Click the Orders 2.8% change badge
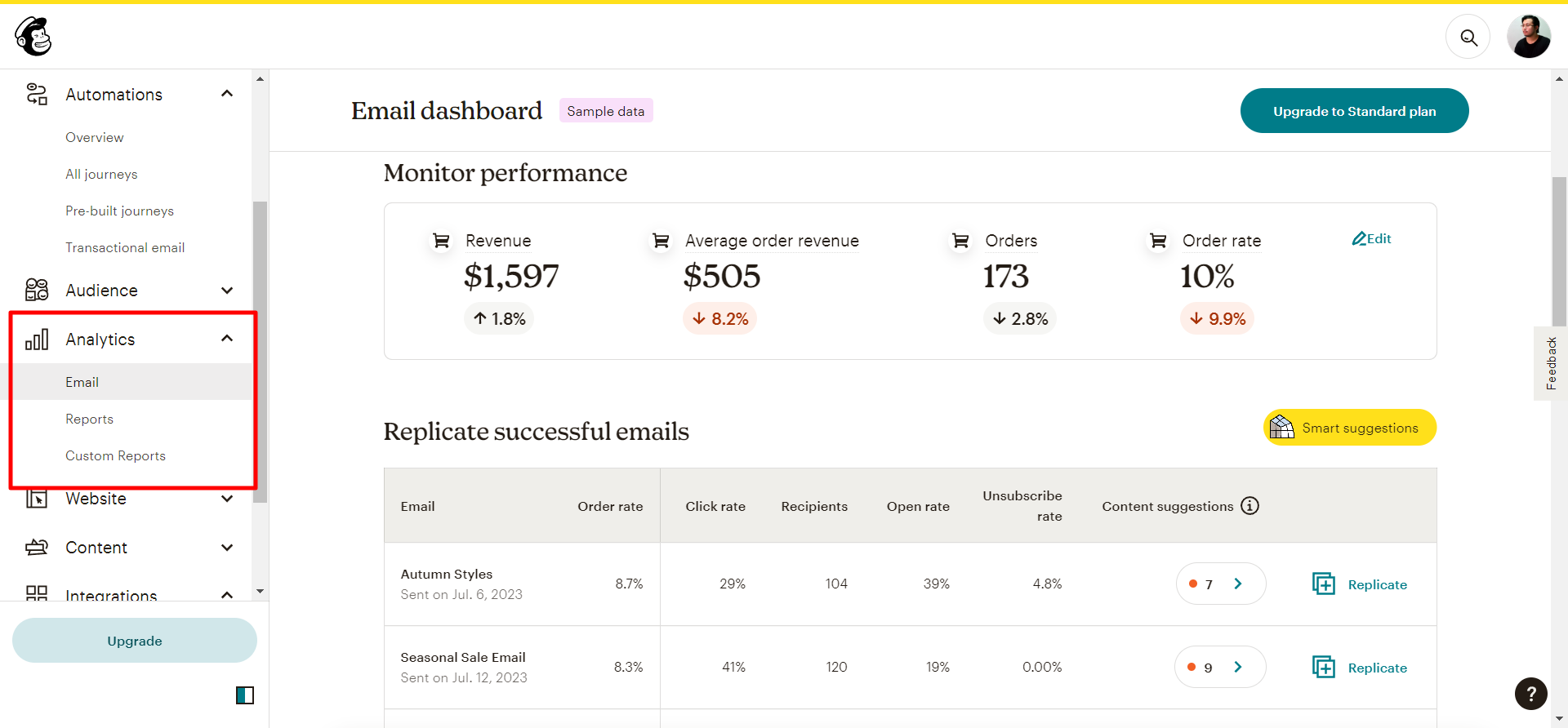The image size is (1568, 728). pos(1020,318)
